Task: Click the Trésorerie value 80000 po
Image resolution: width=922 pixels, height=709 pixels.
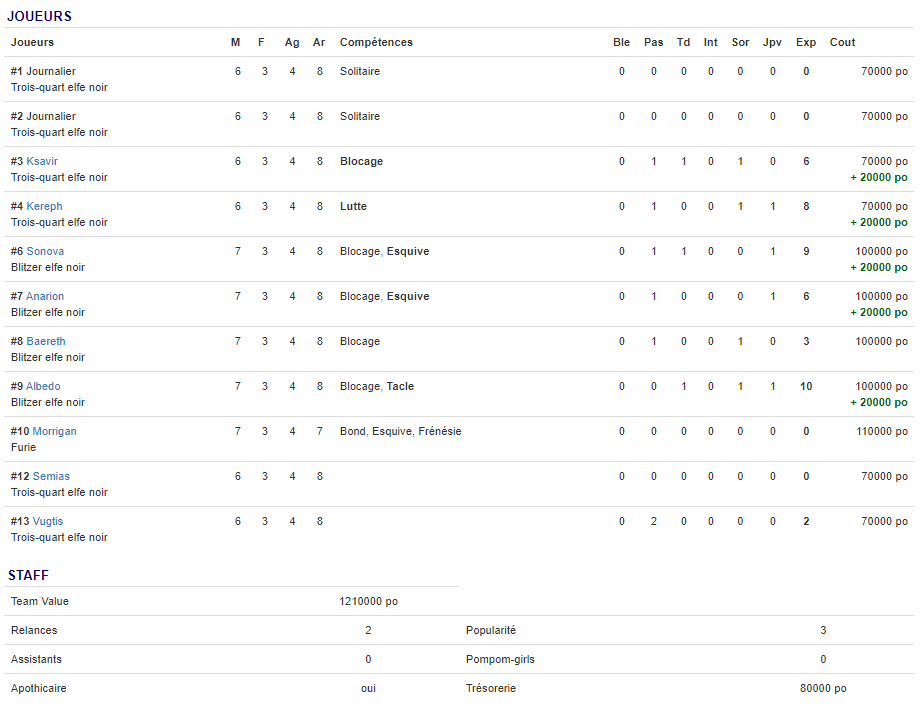Action: coord(823,688)
